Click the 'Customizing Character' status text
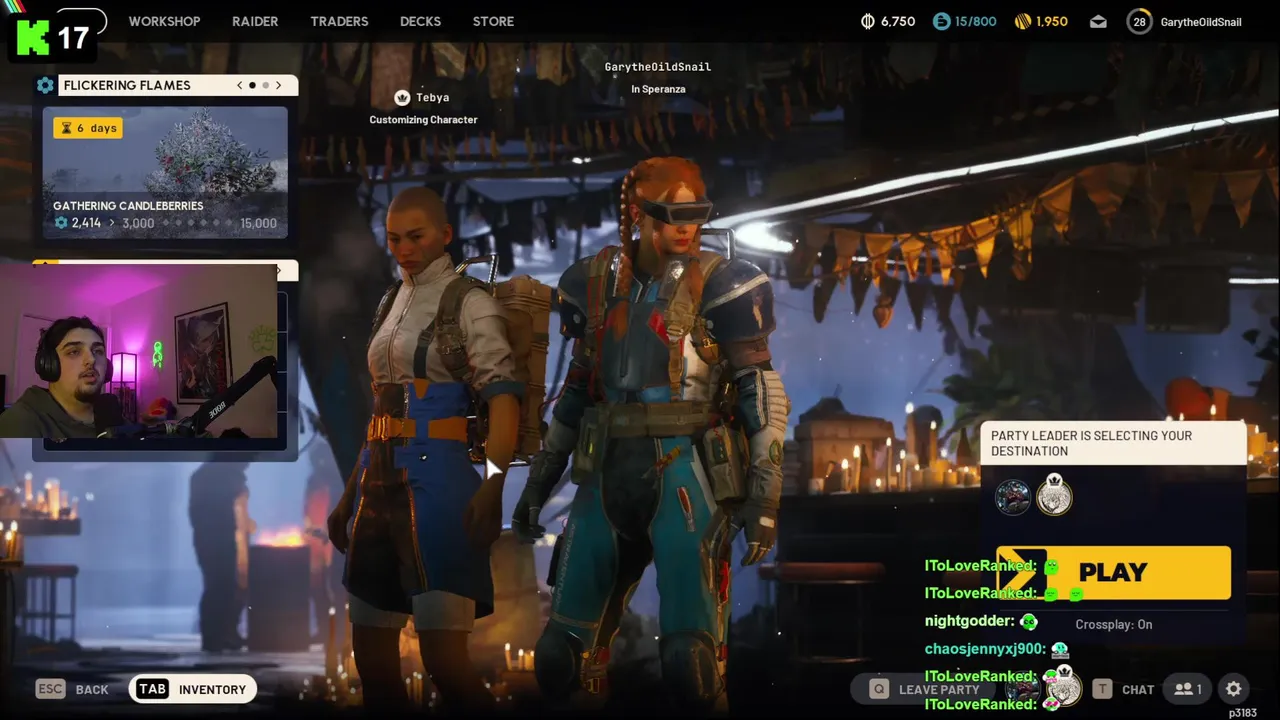The height and width of the screenshot is (720, 1280). [423, 120]
